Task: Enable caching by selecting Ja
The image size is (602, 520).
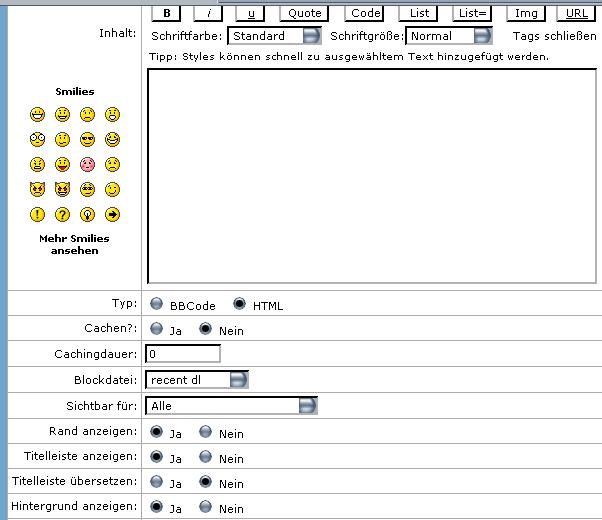Action: 157,328
